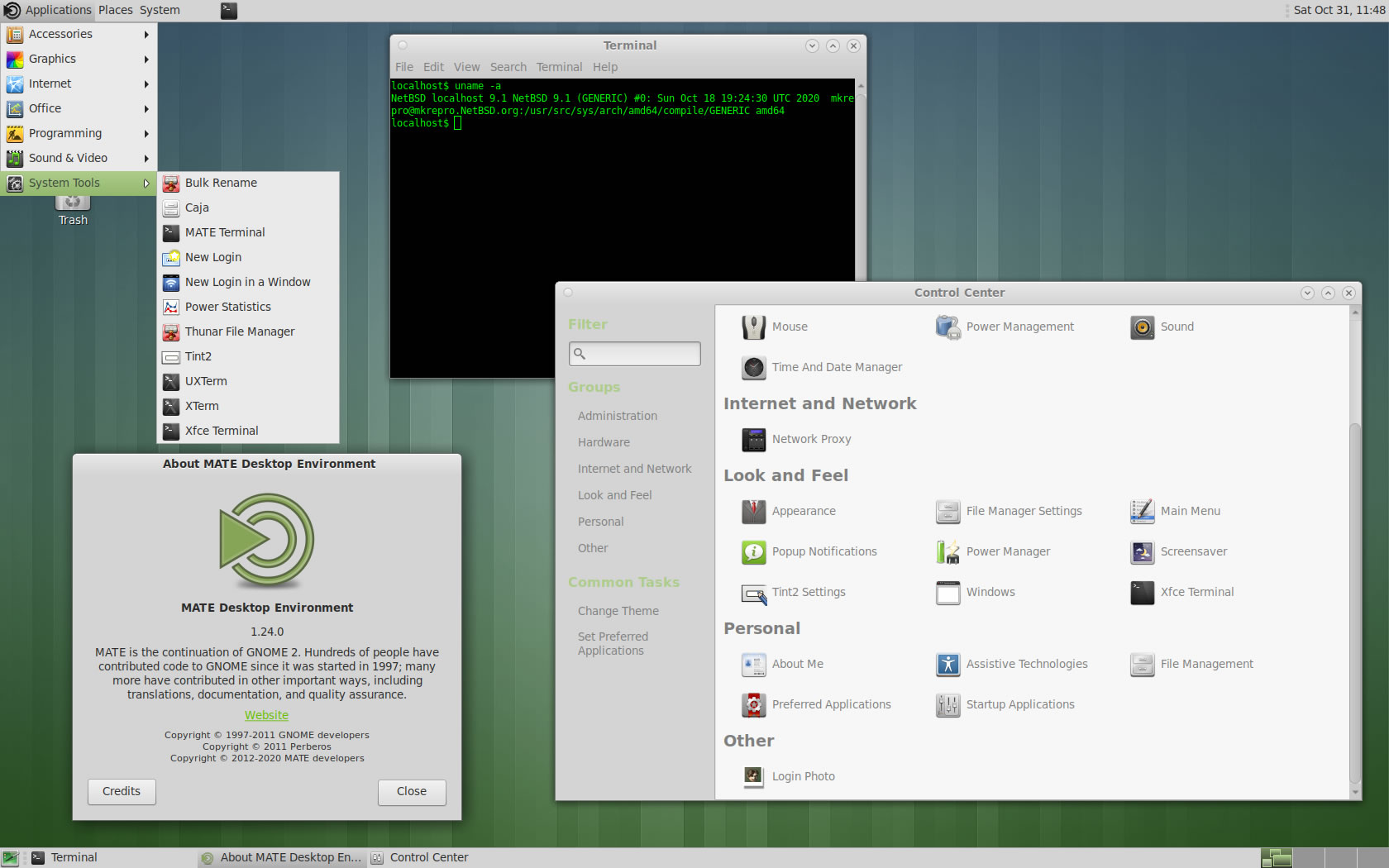Open Mouse settings icon in Control Center
Screen dimensions: 1389x868
[x=753, y=327]
